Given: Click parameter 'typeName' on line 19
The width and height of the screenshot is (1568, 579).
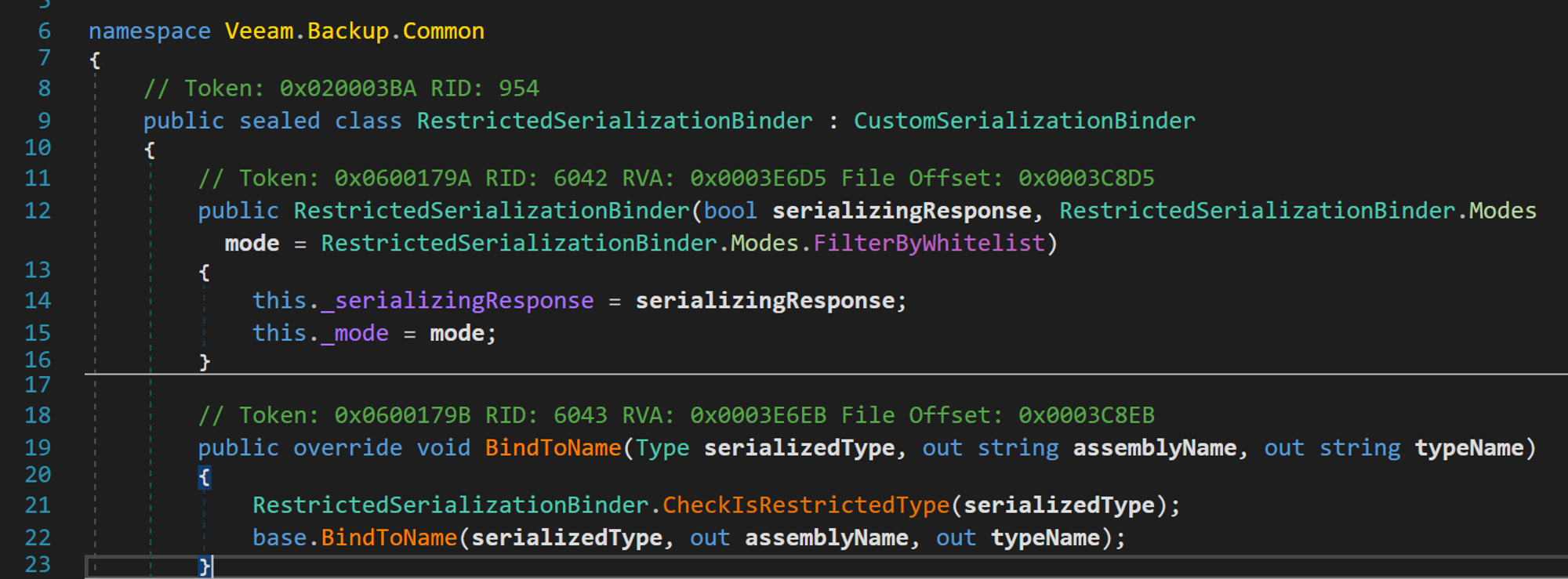Looking at the screenshot, I should tap(1469, 448).
